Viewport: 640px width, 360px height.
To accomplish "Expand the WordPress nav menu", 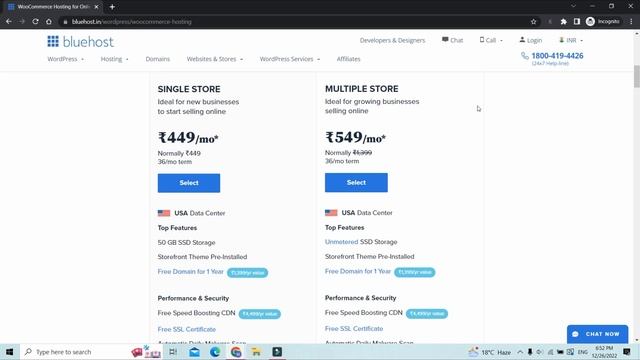I will 66,59.
